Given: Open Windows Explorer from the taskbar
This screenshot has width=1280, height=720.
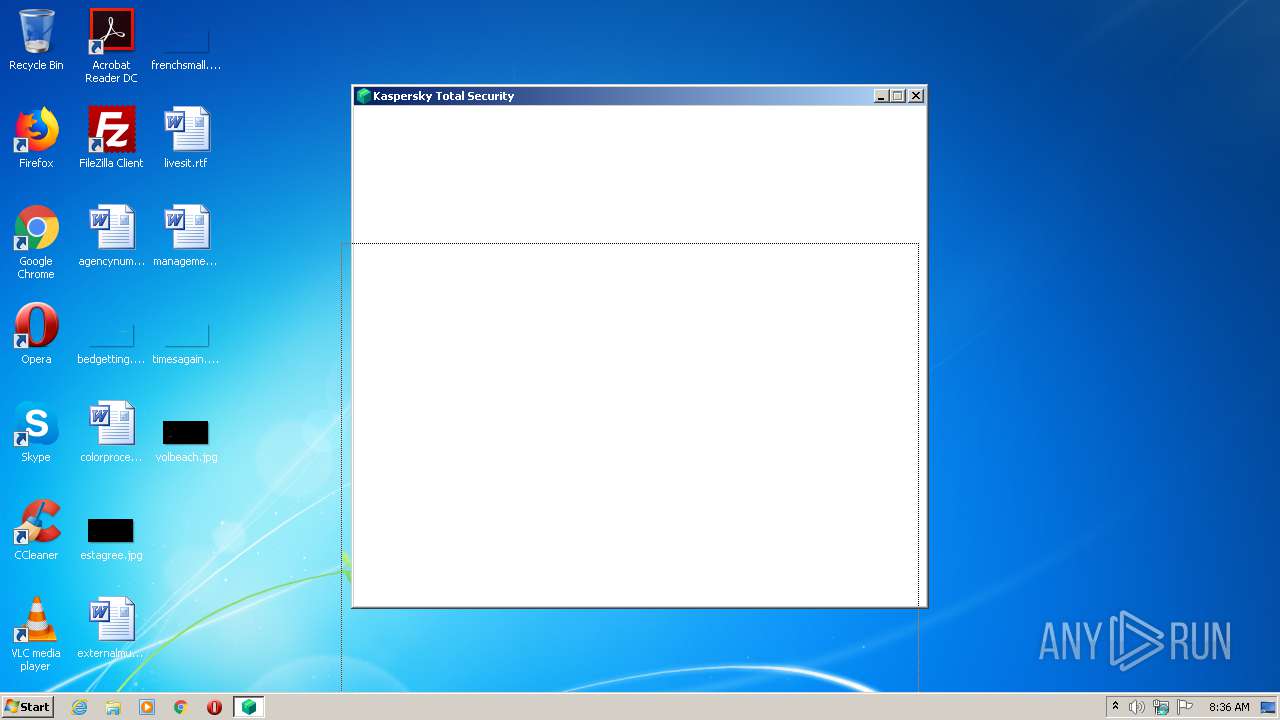Looking at the screenshot, I should point(113,707).
